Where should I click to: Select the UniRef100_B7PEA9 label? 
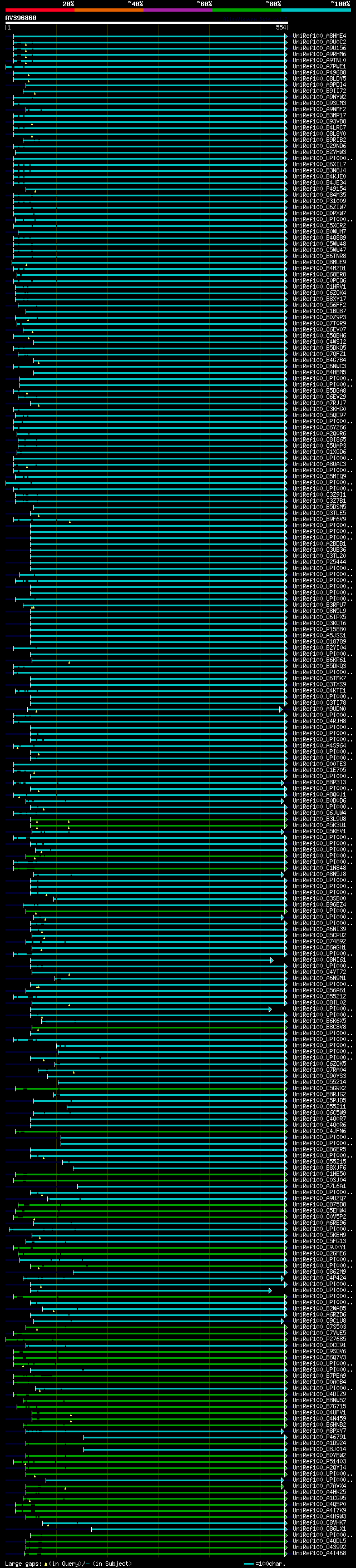(319, 1376)
